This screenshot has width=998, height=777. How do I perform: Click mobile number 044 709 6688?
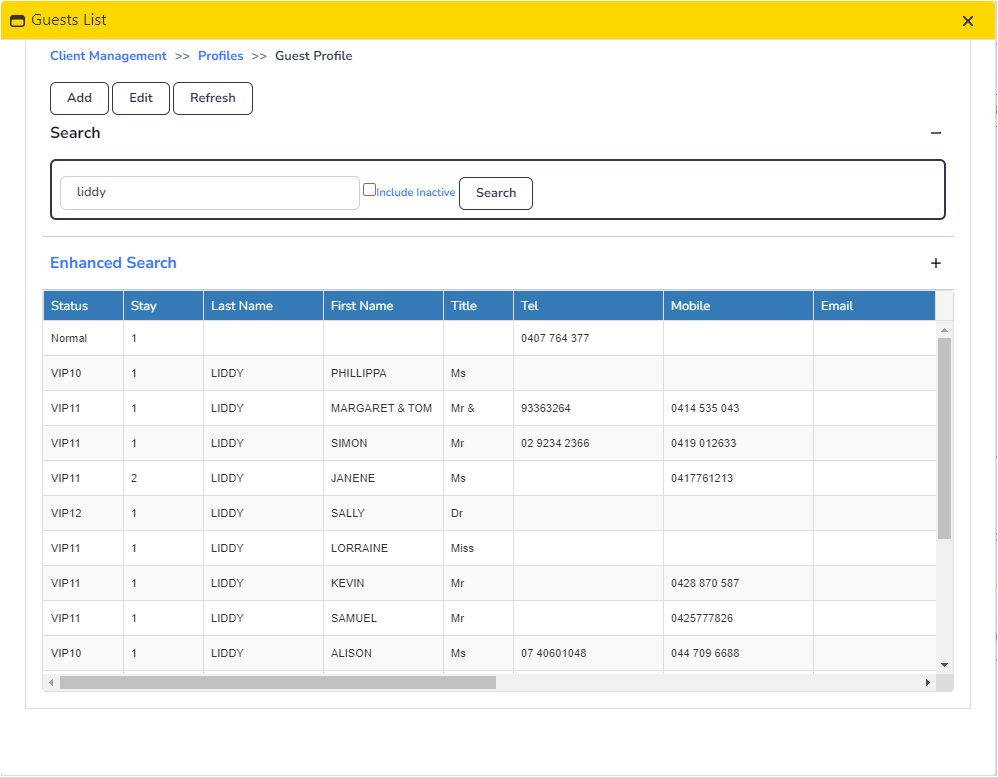(705, 653)
